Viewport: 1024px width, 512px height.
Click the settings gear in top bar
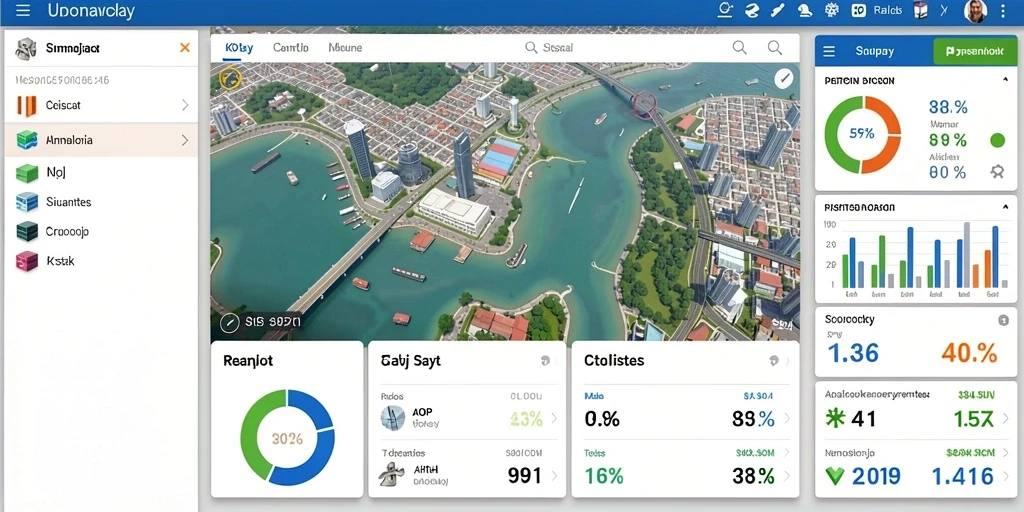(831, 10)
